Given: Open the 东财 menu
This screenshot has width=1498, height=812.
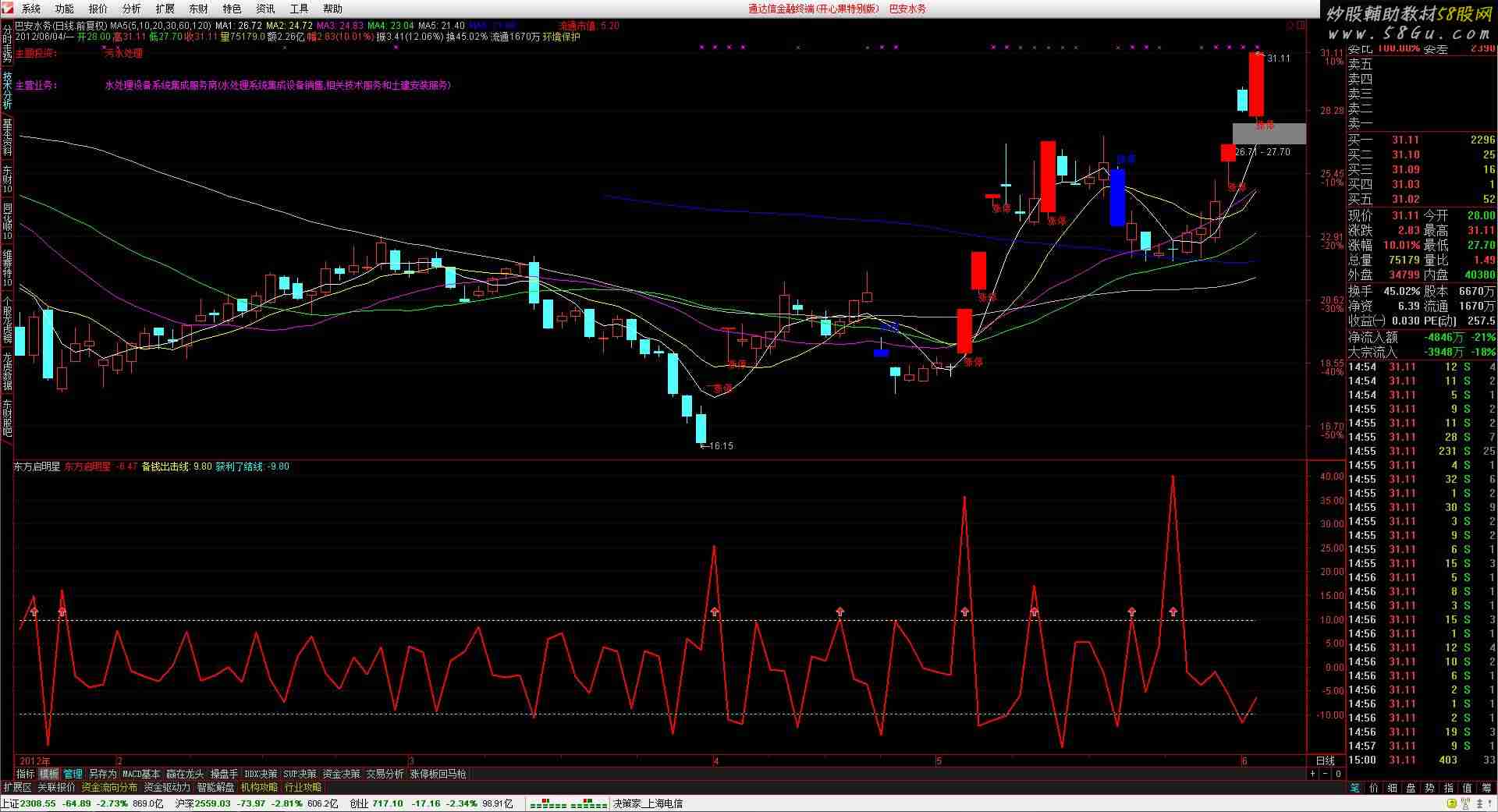Looking at the screenshot, I should (x=199, y=9).
